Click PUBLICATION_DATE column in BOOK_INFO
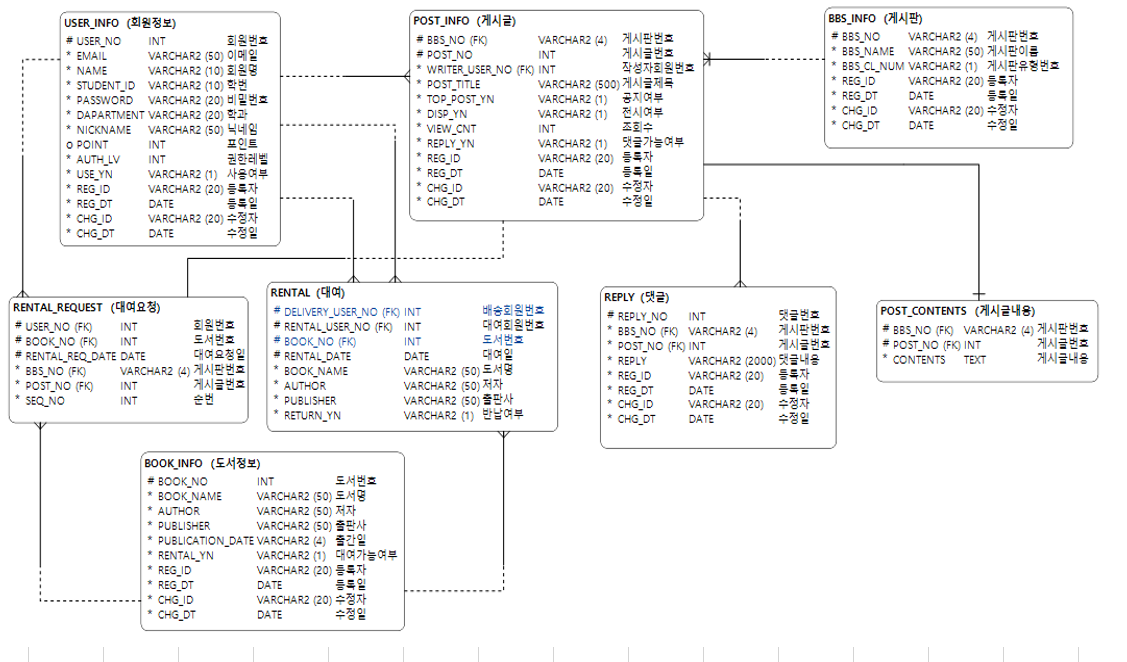Screen dimensions: 1127x662 point(206,541)
